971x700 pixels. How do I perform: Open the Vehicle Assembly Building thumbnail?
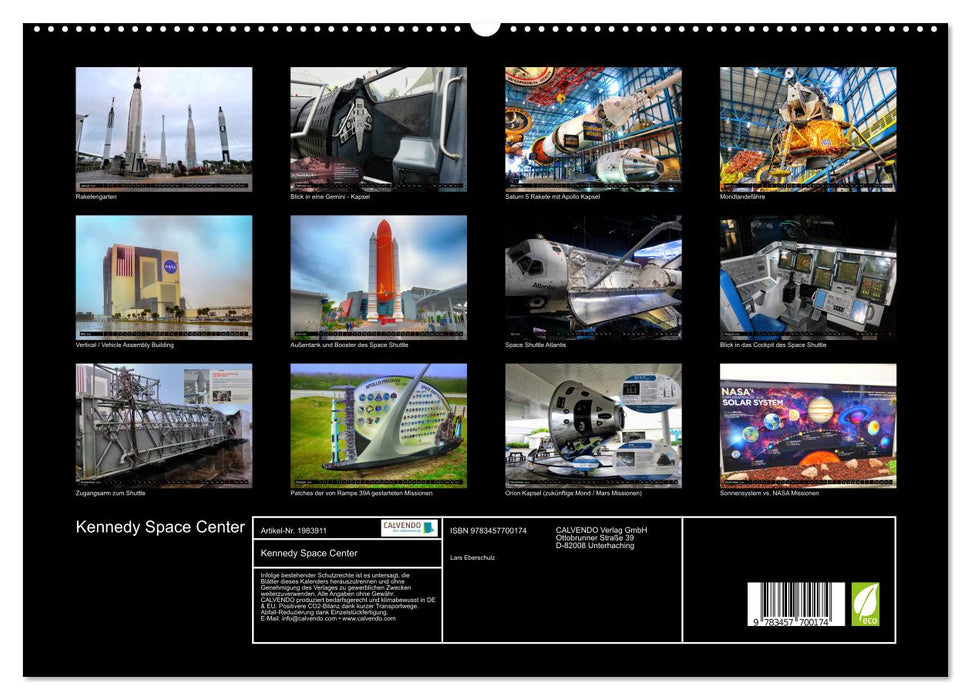pos(163,277)
